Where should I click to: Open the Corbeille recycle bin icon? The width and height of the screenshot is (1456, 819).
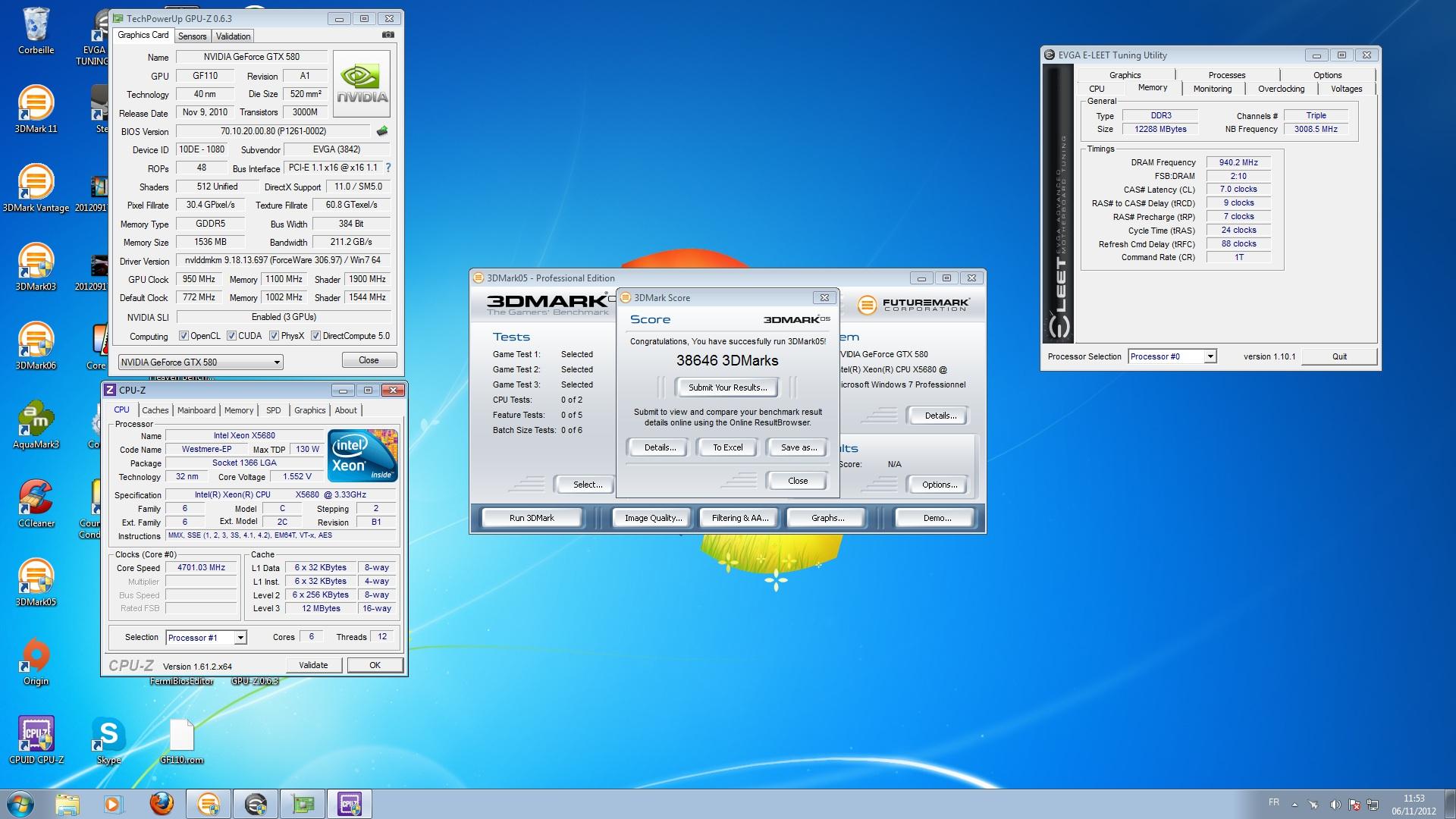[36, 32]
